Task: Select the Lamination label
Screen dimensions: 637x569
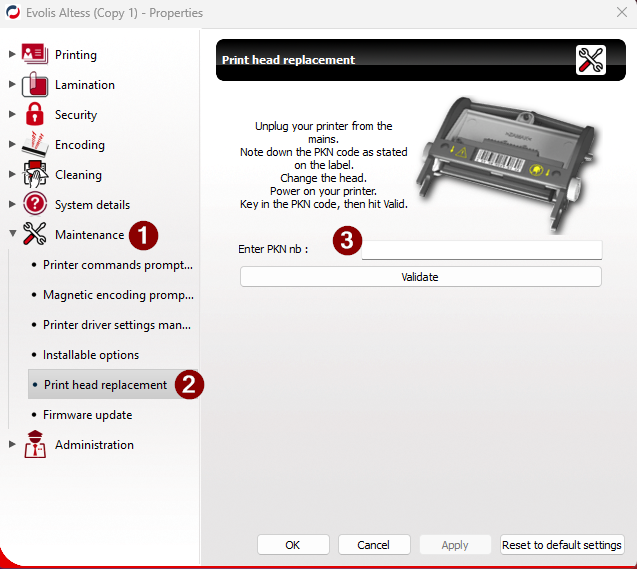Action: pyautogui.click(x=85, y=85)
